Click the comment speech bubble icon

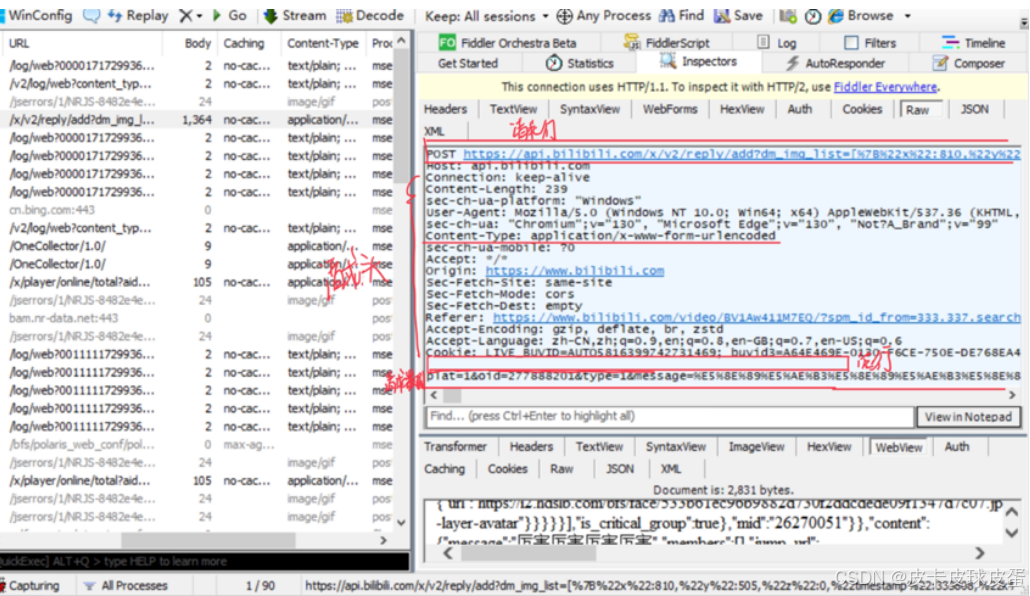click(91, 16)
